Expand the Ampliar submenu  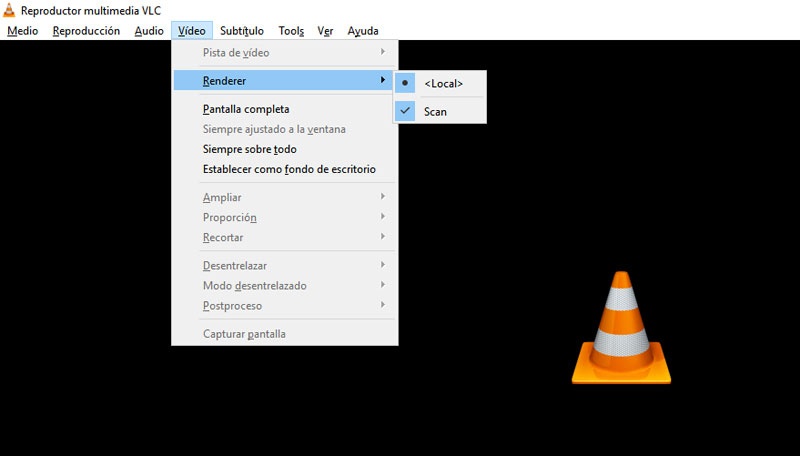[x=285, y=197]
